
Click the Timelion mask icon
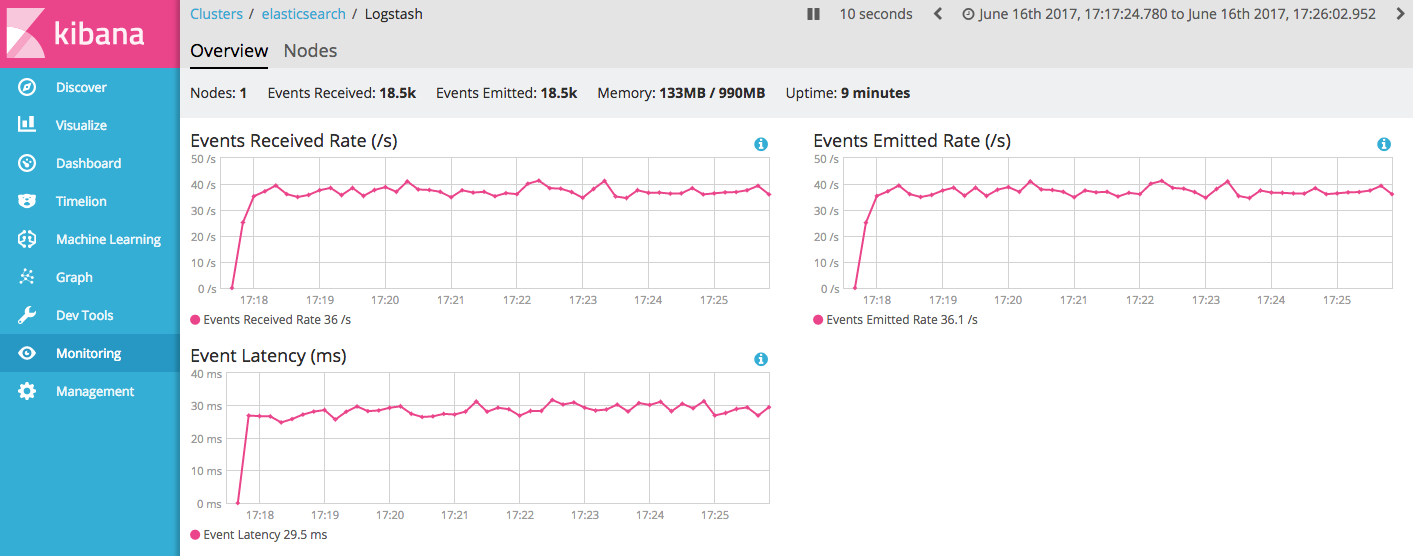tap(27, 201)
